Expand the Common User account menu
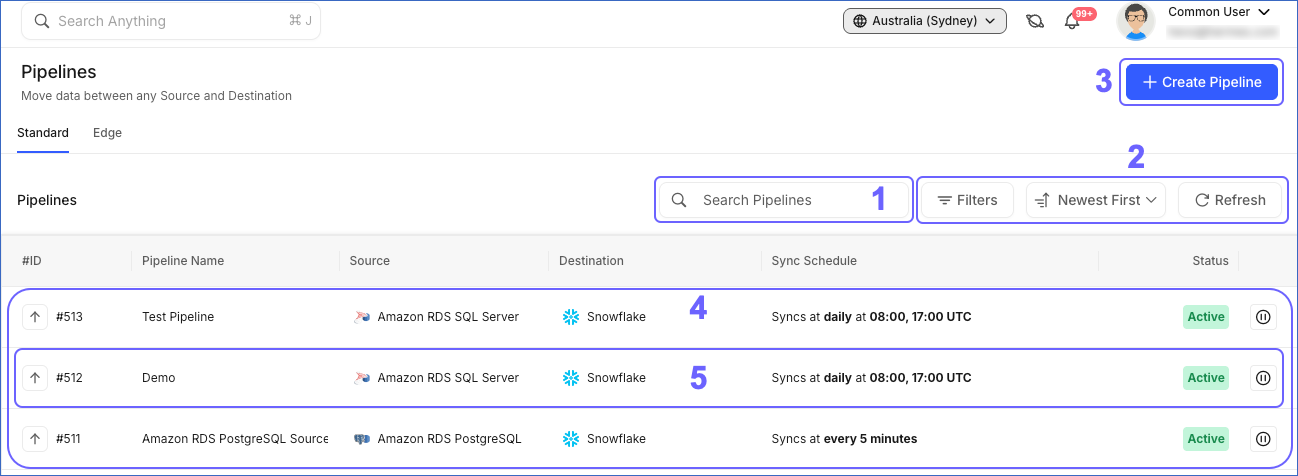1298x476 pixels. tap(1219, 12)
